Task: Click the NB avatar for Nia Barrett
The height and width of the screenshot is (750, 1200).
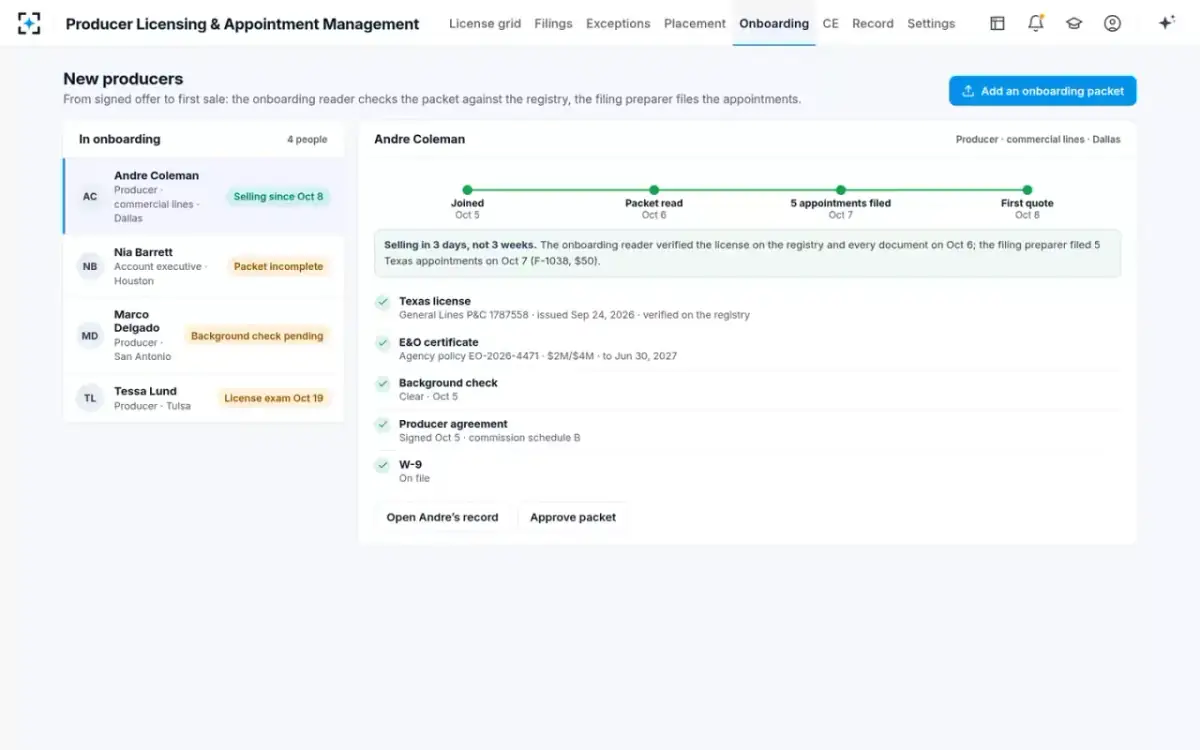Action: (90, 266)
